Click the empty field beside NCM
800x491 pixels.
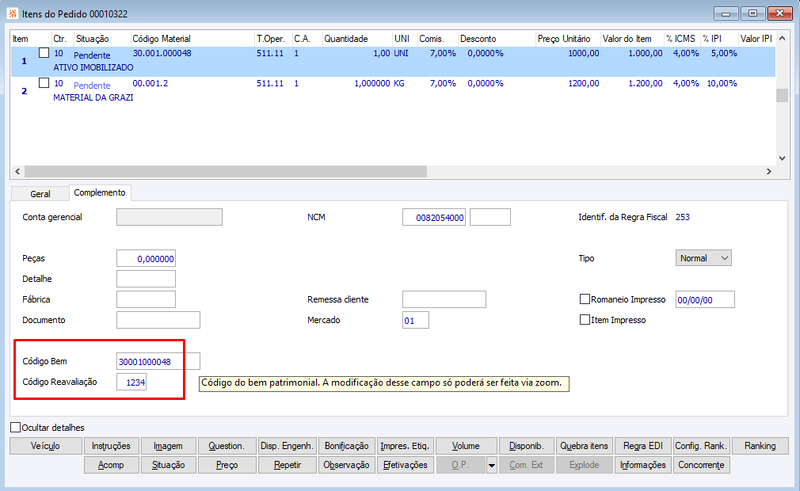490,217
